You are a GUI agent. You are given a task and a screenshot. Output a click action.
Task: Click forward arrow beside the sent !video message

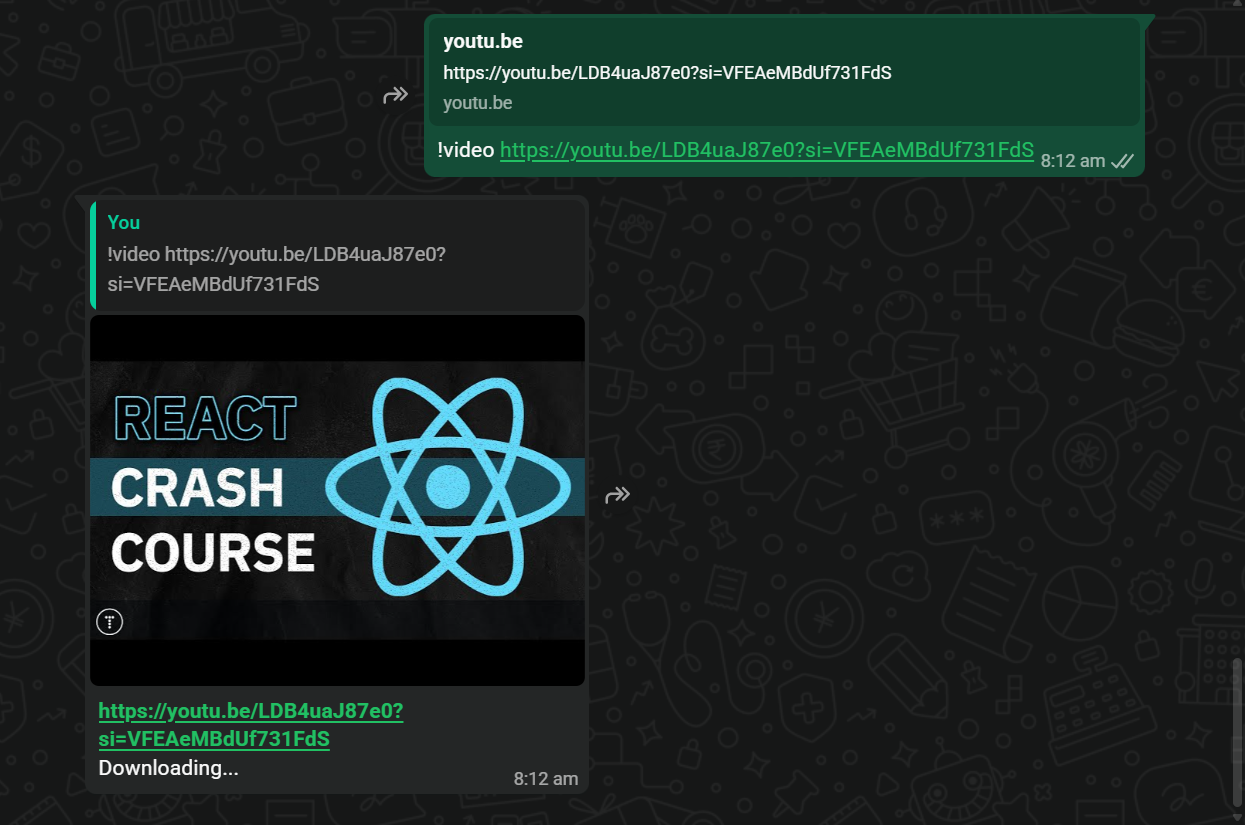(x=396, y=95)
